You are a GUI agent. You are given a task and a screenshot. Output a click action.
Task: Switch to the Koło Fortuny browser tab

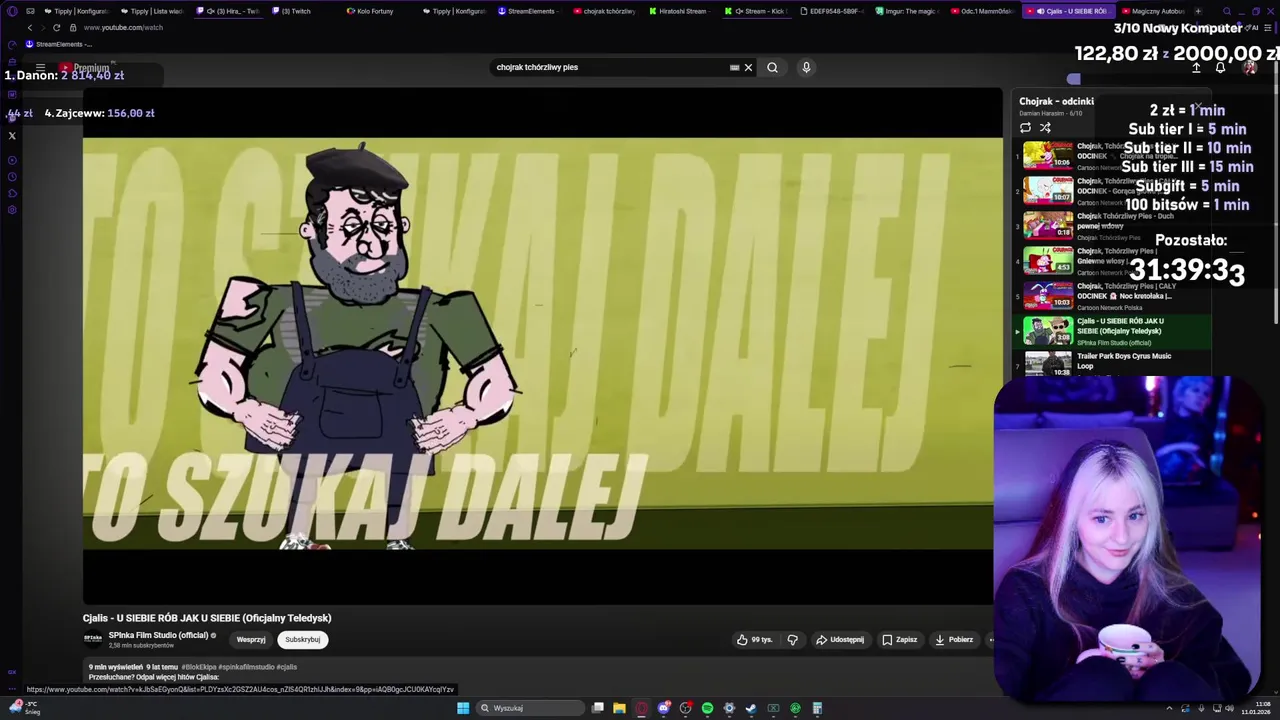pyautogui.click(x=370, y=11)
